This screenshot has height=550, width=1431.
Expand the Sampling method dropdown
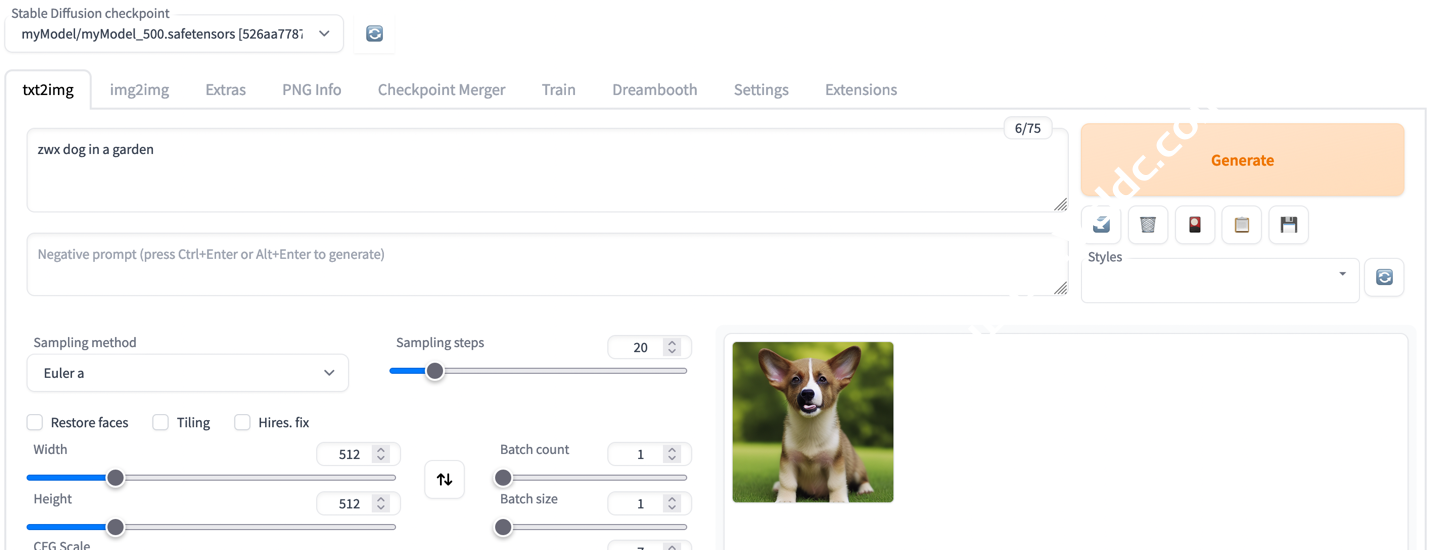tap(188, 373)
